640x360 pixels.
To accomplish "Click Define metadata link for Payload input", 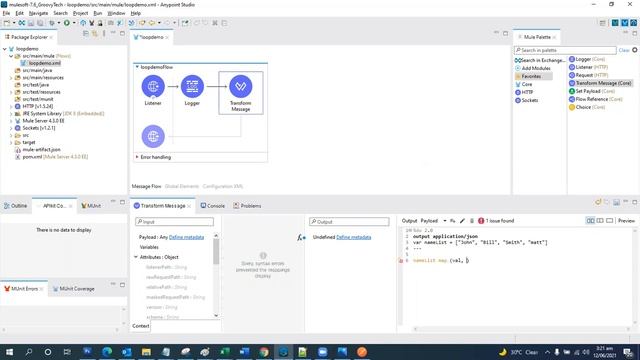I will click(187, 237).
